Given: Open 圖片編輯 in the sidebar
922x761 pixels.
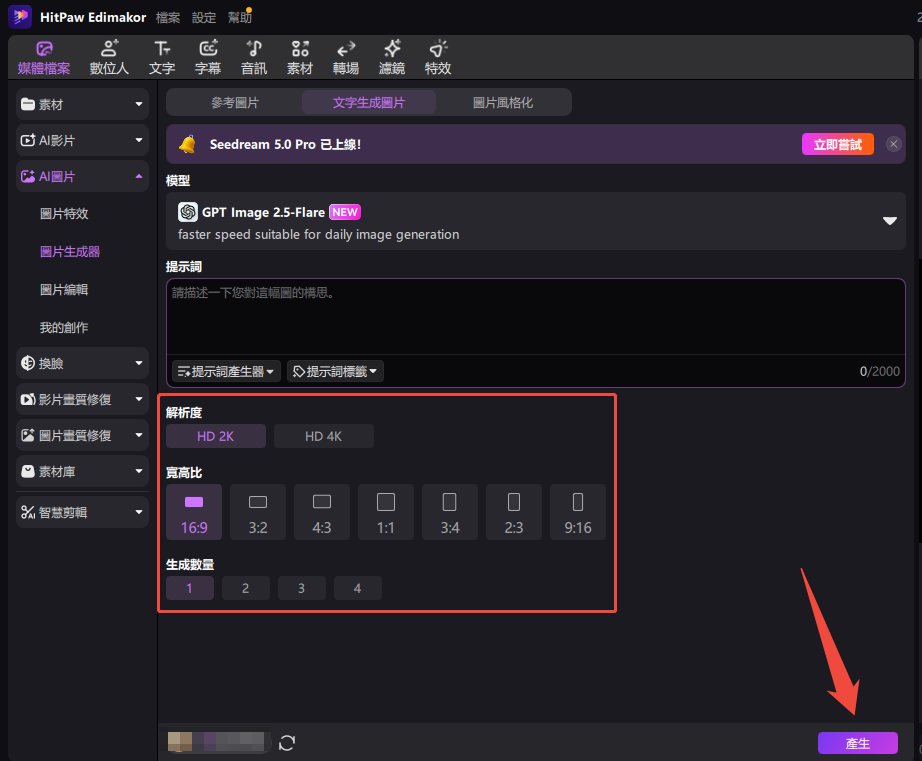Looking at the screenshot, I should (x=64, y=289).
